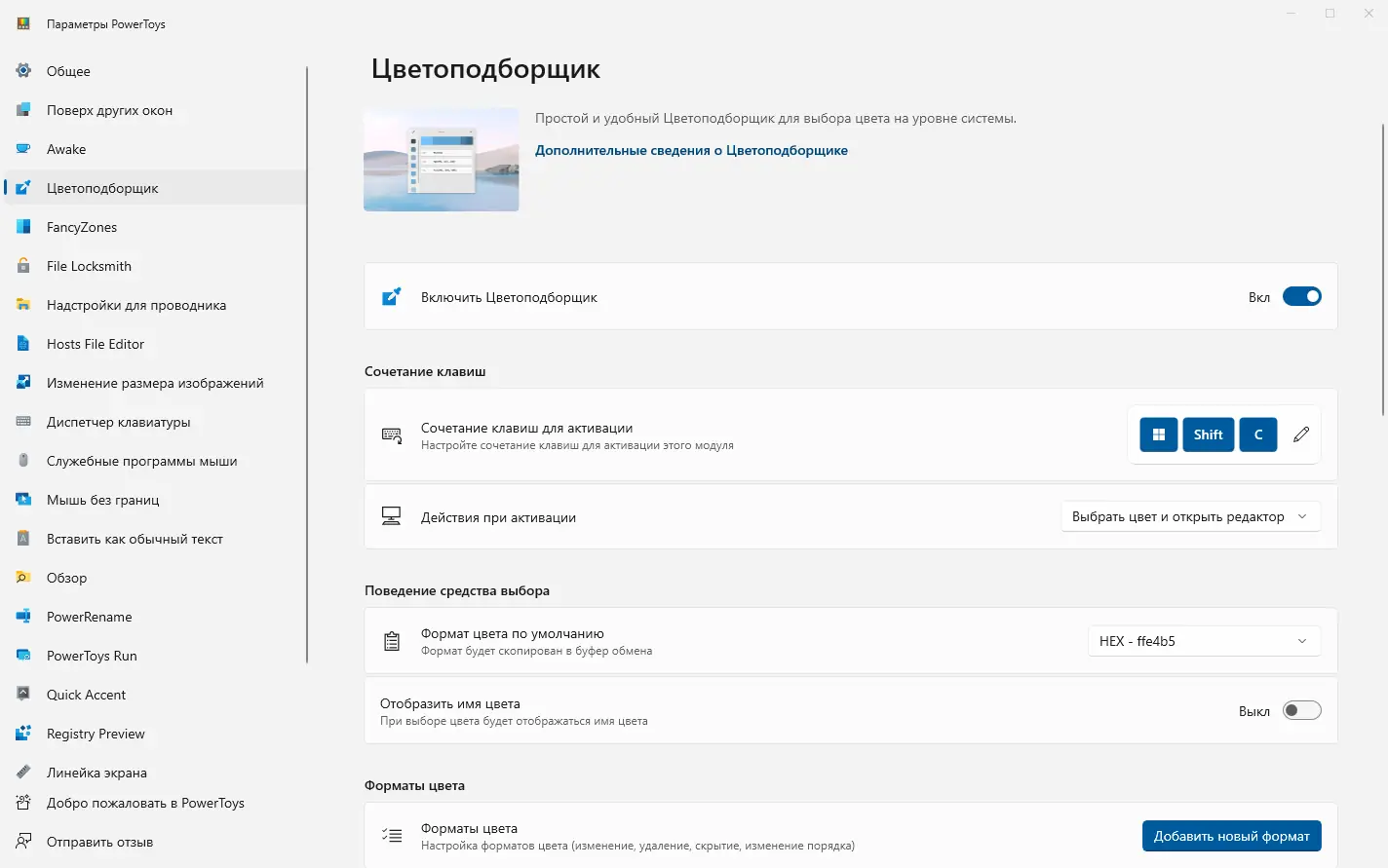
Task: Click the Общее gear icon
Action: (x=23, y=71)
